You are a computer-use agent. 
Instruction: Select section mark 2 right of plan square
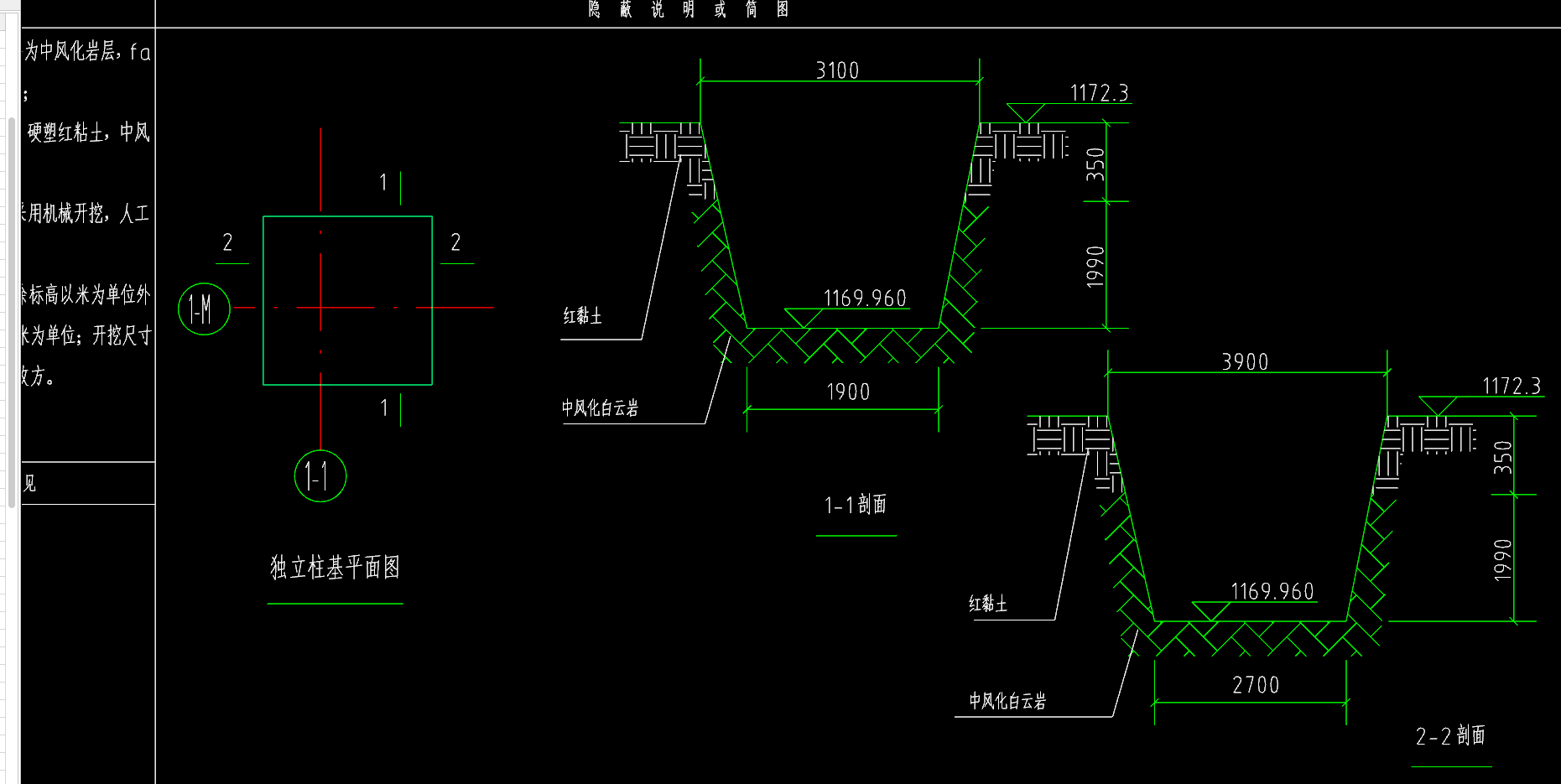click(x=455, y=242)
